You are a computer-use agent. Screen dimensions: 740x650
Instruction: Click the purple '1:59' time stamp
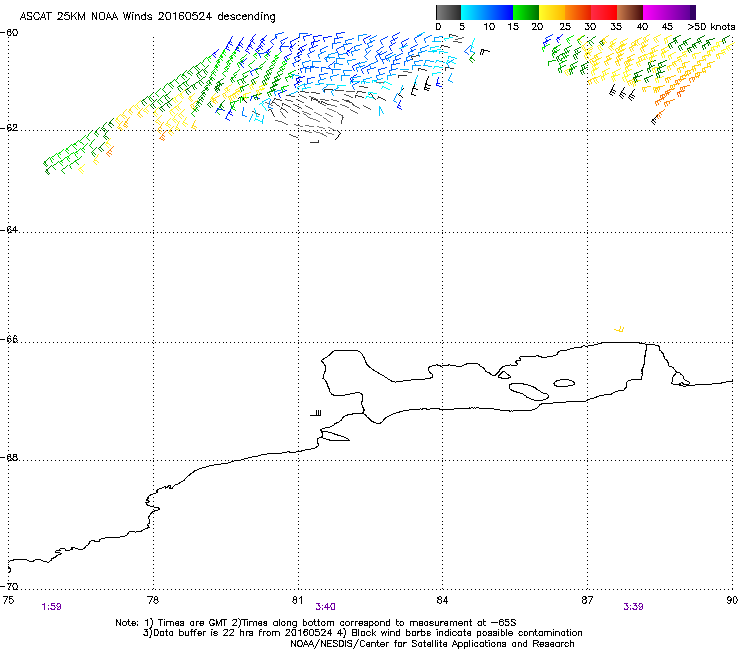(51, 607)
